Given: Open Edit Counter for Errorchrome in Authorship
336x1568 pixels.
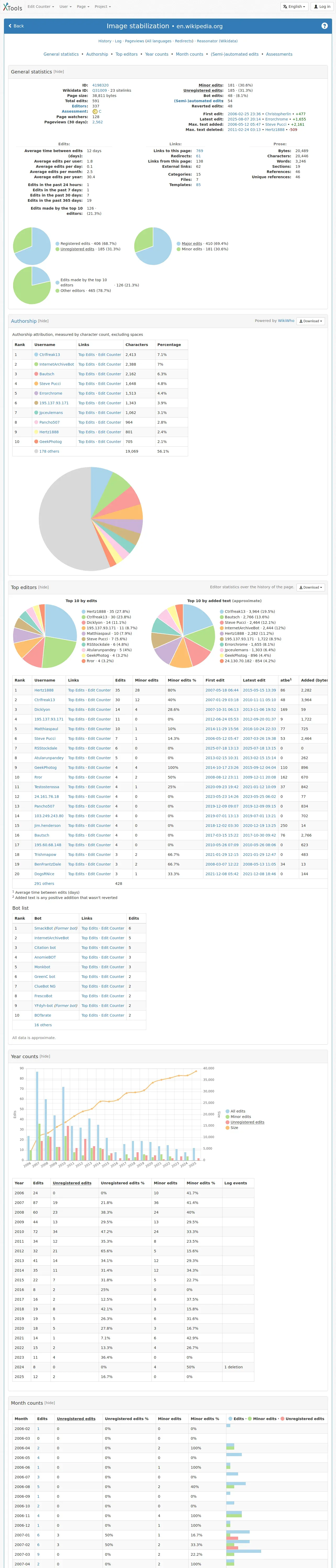Looking at the screenshot, I should pos(110,393).
